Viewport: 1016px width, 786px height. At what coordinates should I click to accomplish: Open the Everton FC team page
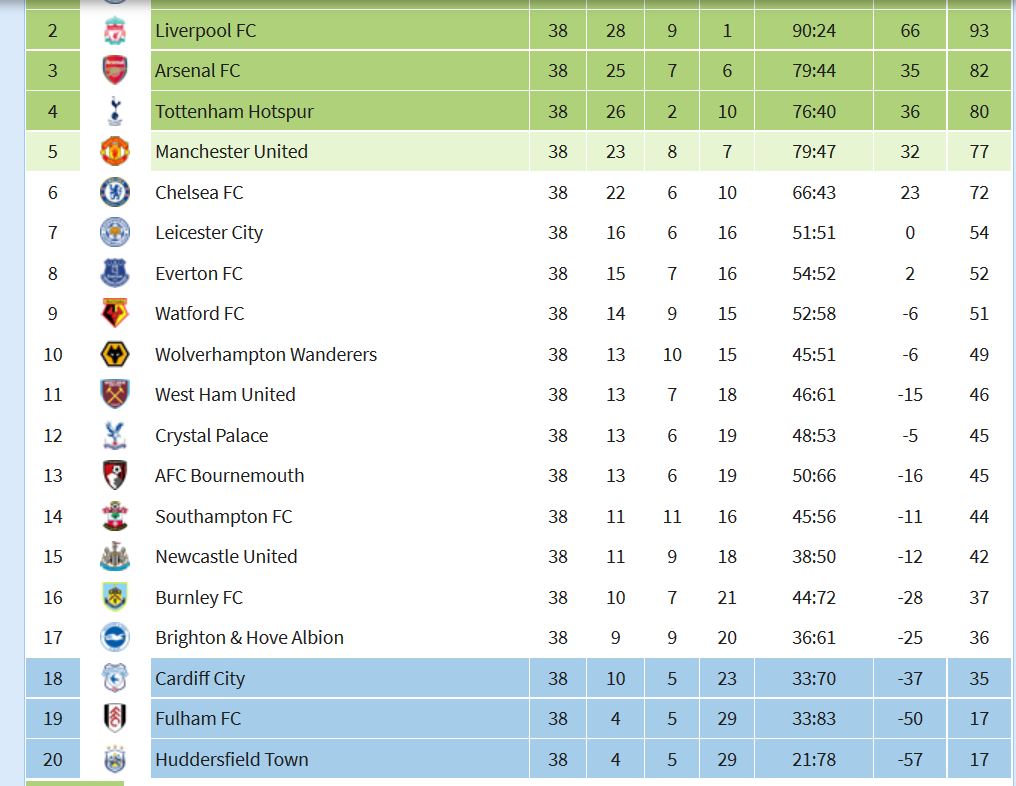coord(198,273)
